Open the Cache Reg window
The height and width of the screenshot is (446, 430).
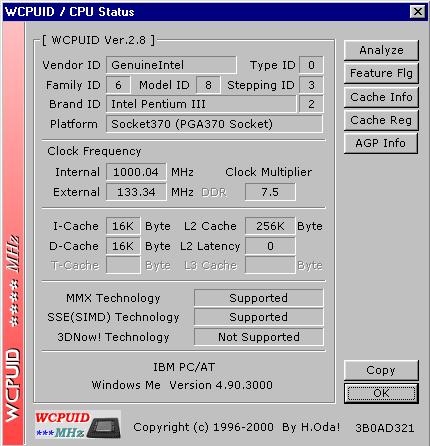(x=381, y=120)
